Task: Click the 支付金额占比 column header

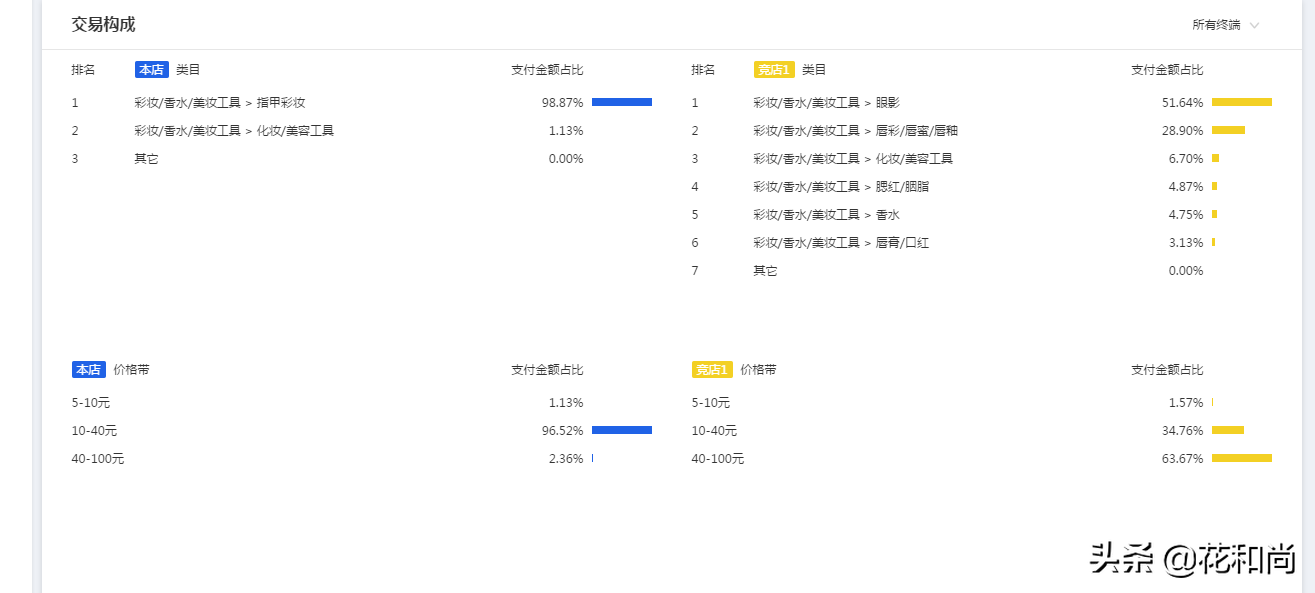Action: [545, 69]
